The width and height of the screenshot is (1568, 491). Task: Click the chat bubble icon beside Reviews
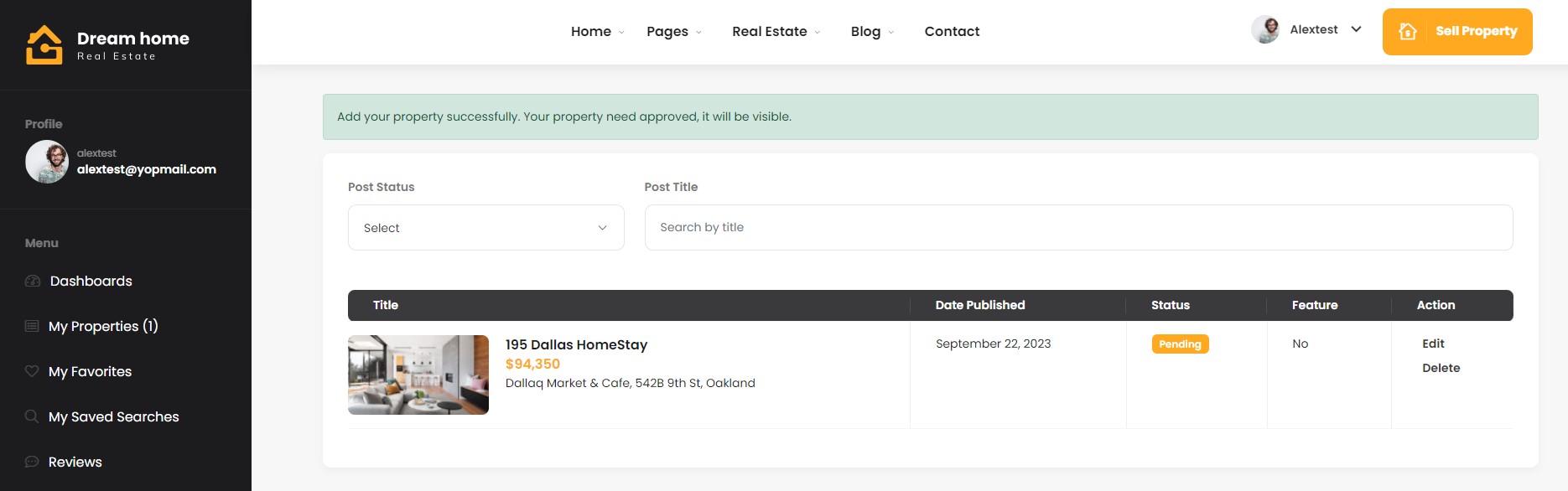(32, 462)
